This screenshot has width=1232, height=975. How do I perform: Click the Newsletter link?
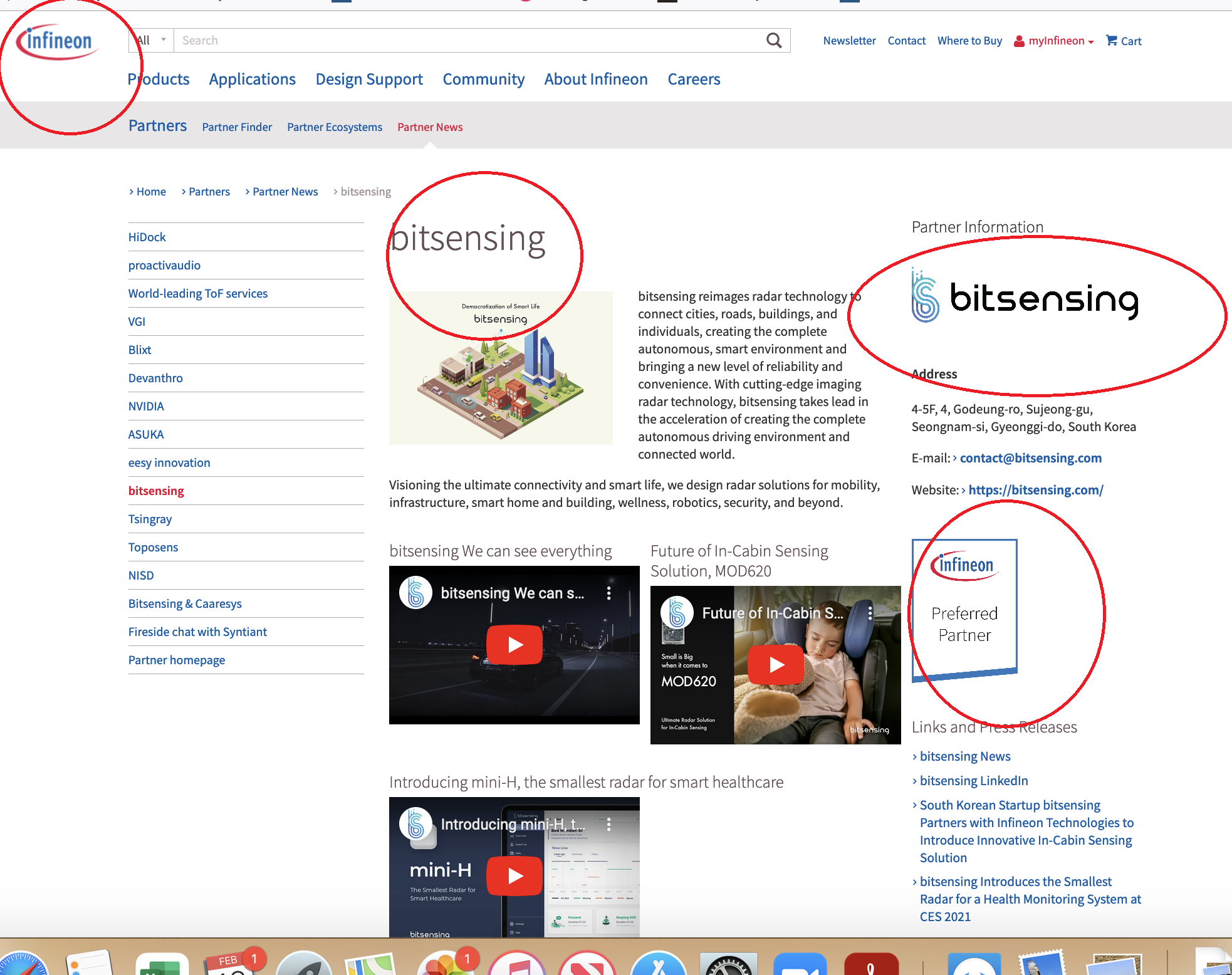tap(850, 41)
